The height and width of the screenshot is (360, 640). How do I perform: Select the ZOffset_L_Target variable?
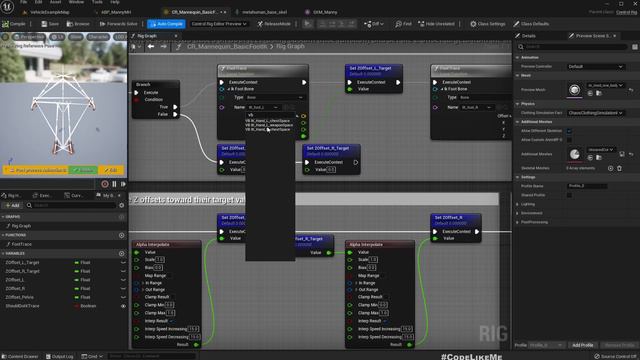pyautogui.click(x=22, y=262)
